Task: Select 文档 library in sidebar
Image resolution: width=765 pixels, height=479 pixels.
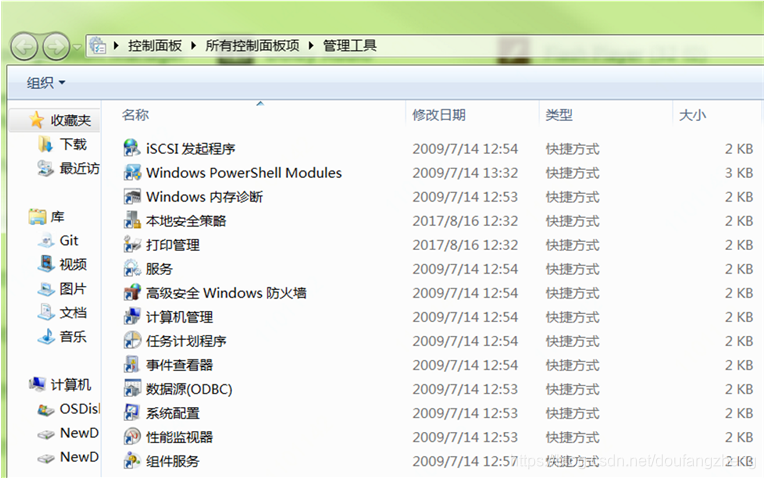Action: pyautogui.click(x=73, y=313)
